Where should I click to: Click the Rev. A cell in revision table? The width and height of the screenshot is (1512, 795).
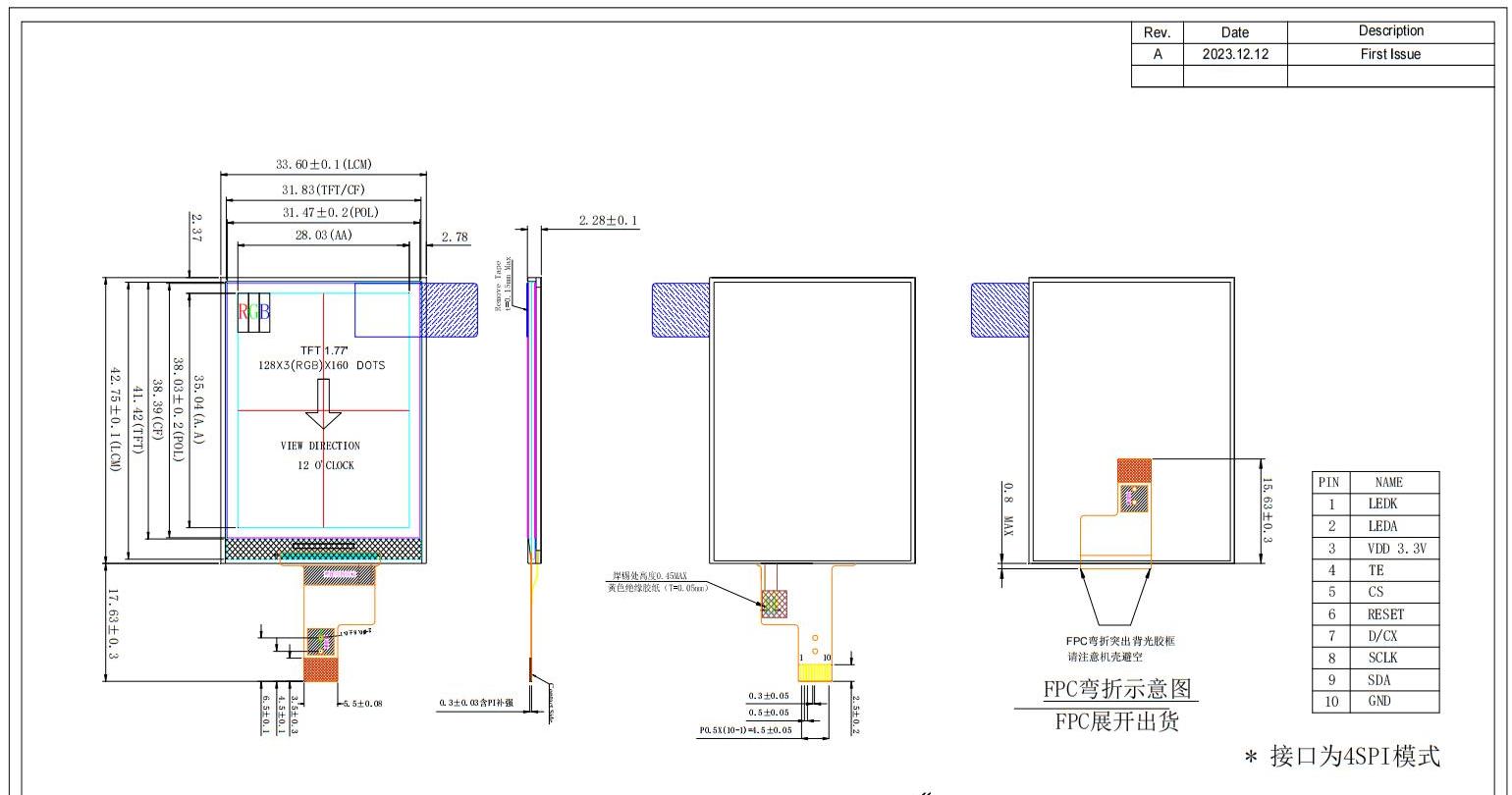tap(1158, 55)
